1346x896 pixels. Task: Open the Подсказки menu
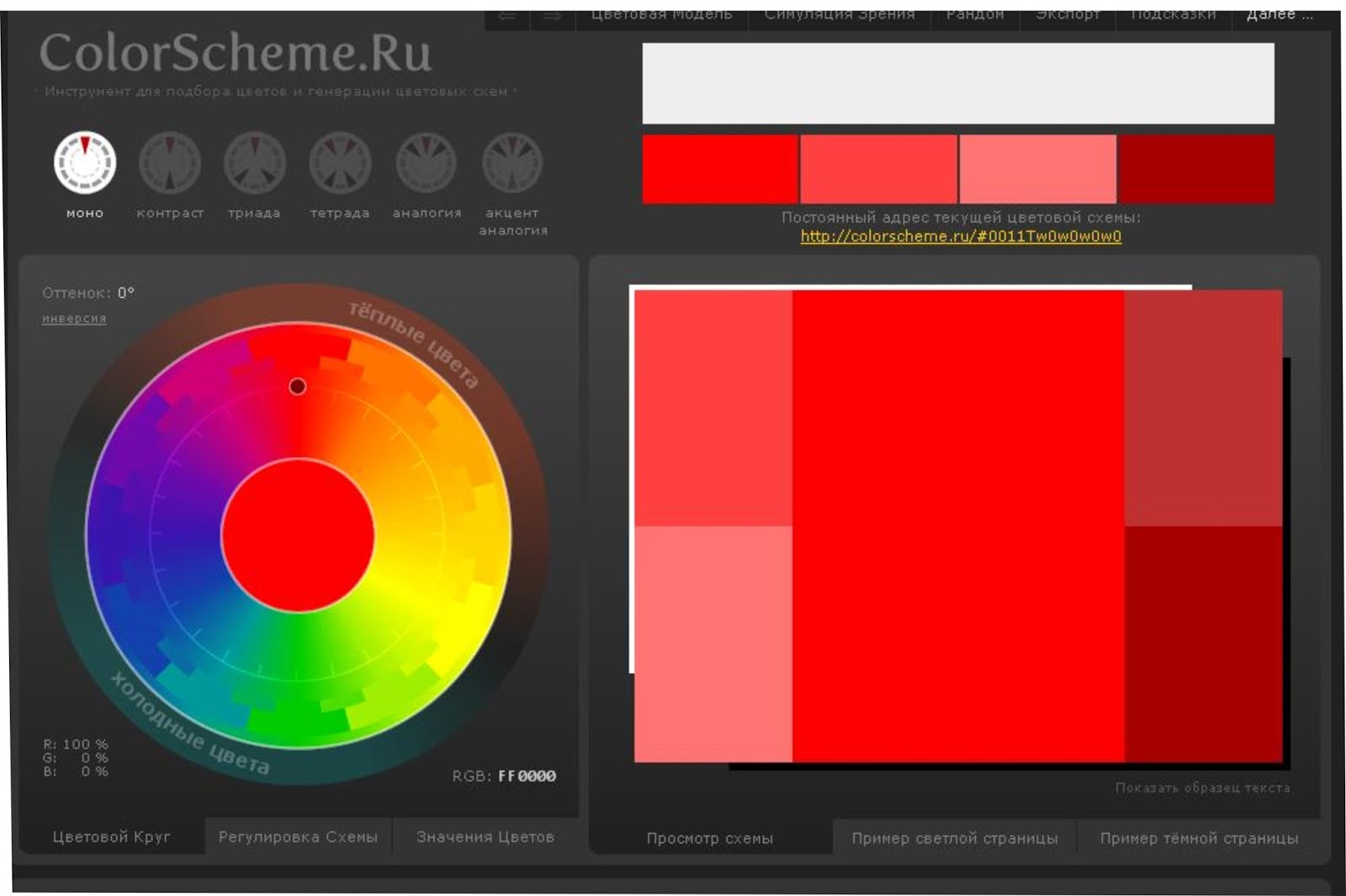[1173, 15]
